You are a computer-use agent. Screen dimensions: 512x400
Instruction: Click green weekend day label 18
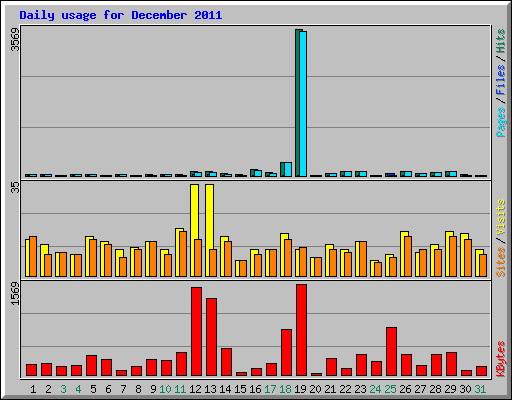pos(285,389)
